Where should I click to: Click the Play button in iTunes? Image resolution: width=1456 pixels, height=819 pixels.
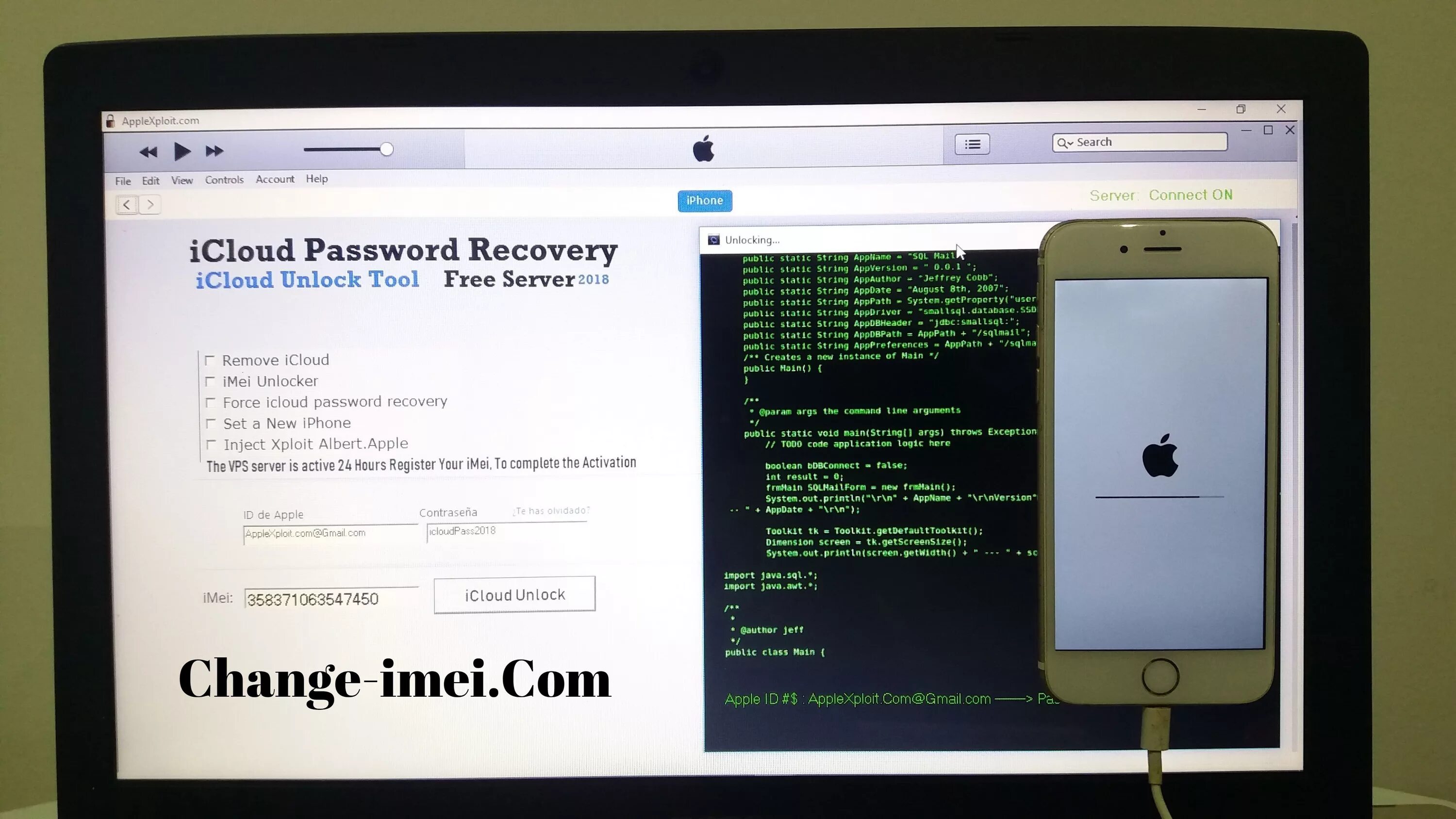(x=181, y=151)
